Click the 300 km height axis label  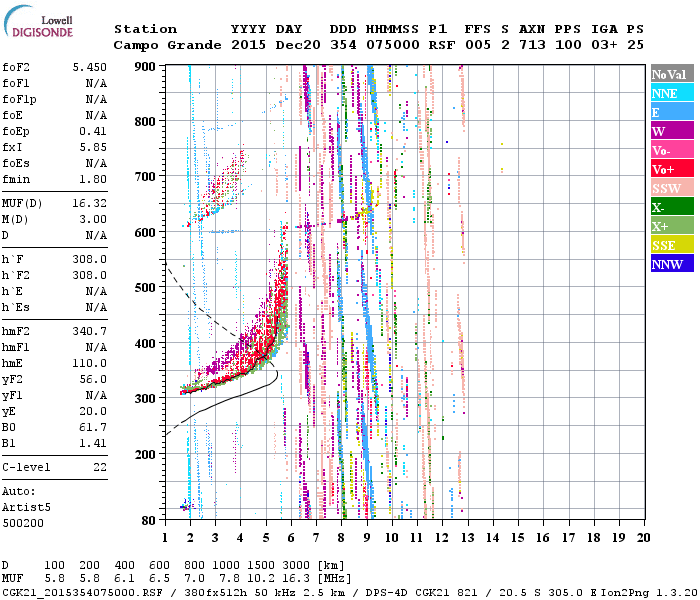click(145, 398)
